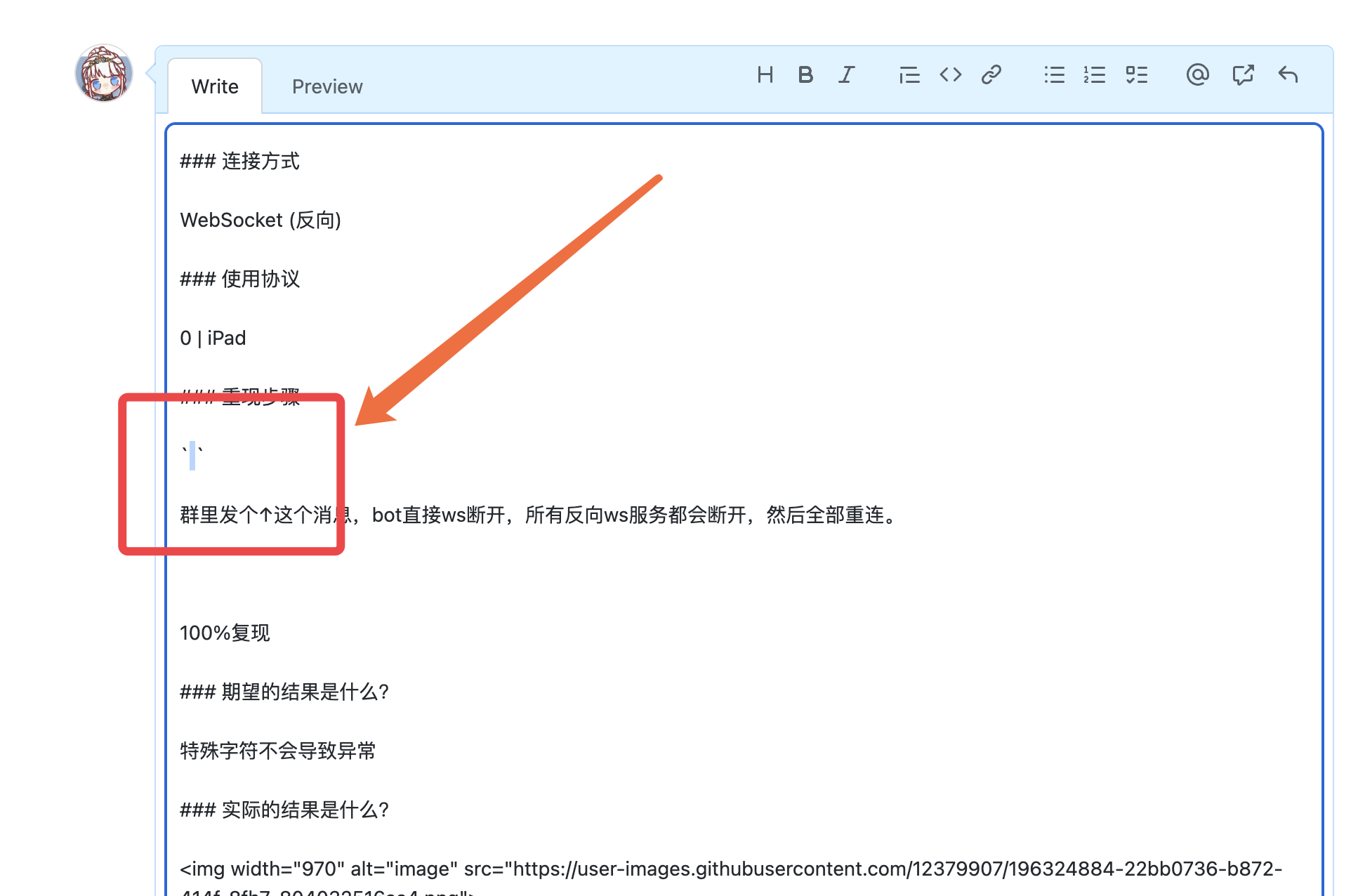Viewport: 1358px width, 896px height.
Task: Place cursor on the '### 连接方式' line
Action: click(239, 161)
